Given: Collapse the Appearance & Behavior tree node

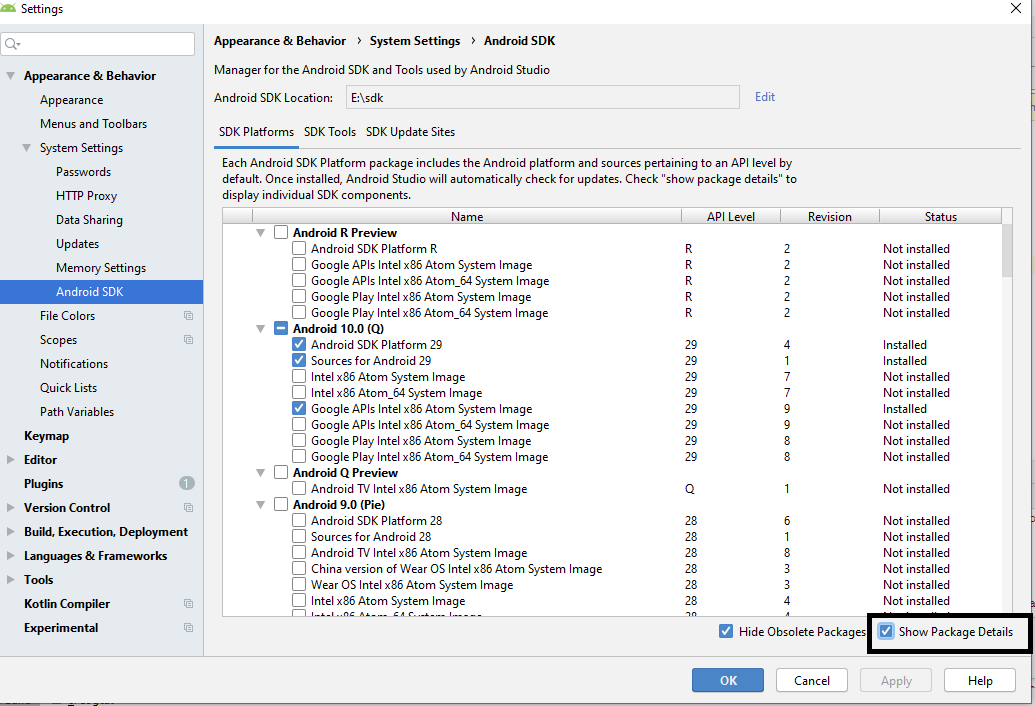Looking at the screenshot, I should pos(11,76).
